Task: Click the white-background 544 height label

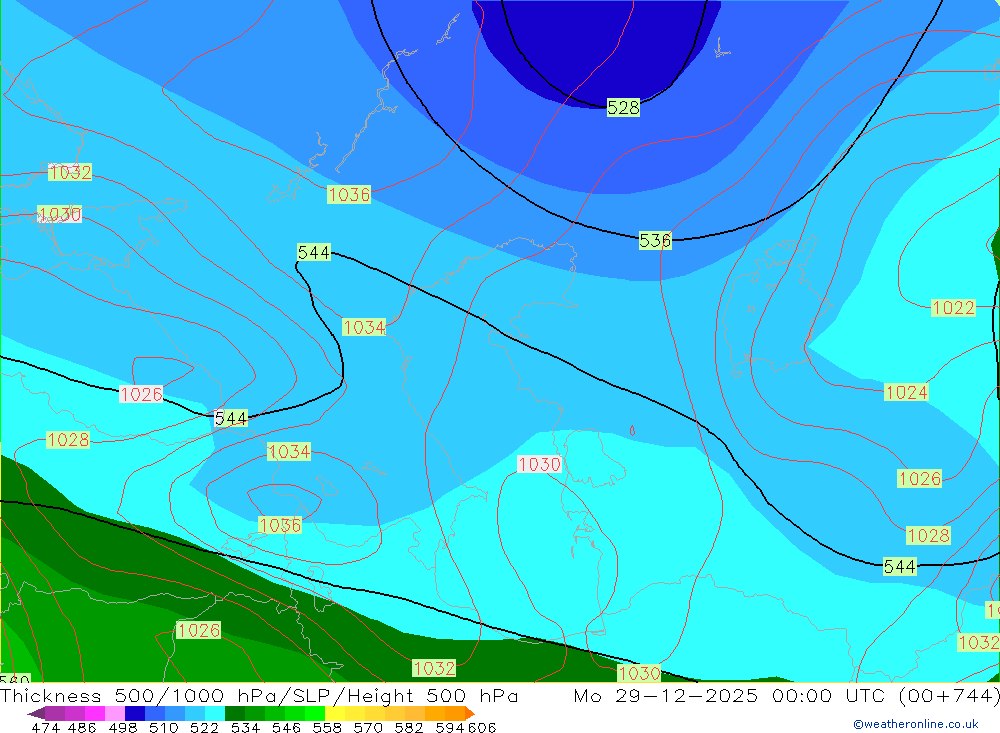Action: coord(230,418)
